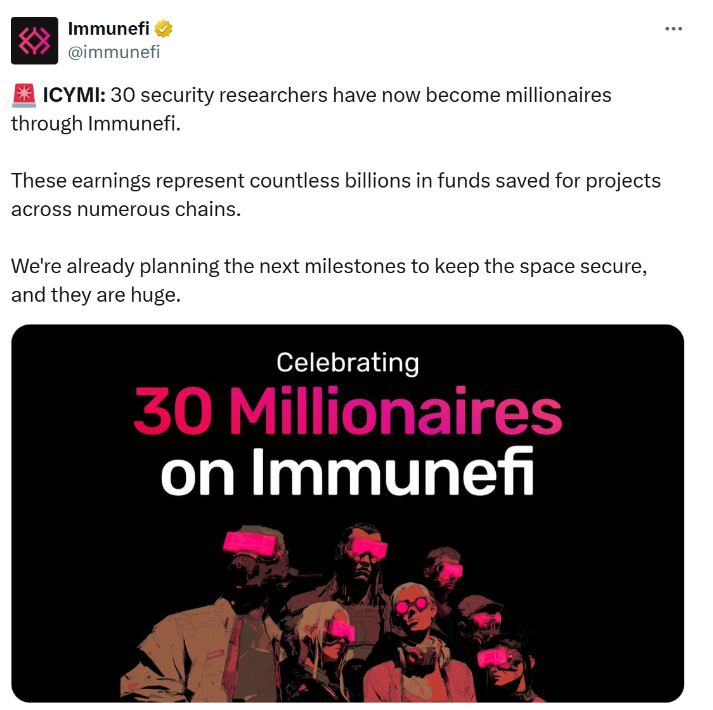Click the long-haired center figure's visor
713x710 pixels.
368,547
